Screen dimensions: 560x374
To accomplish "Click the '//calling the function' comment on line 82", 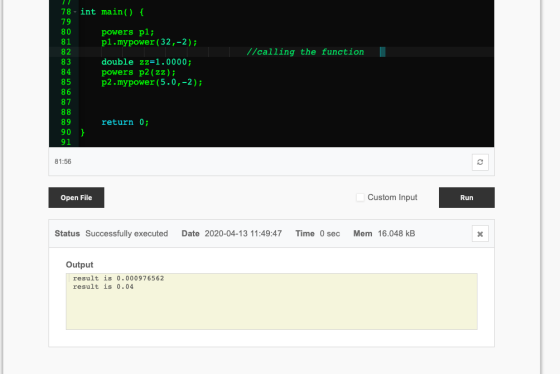I will click(305, 52).
